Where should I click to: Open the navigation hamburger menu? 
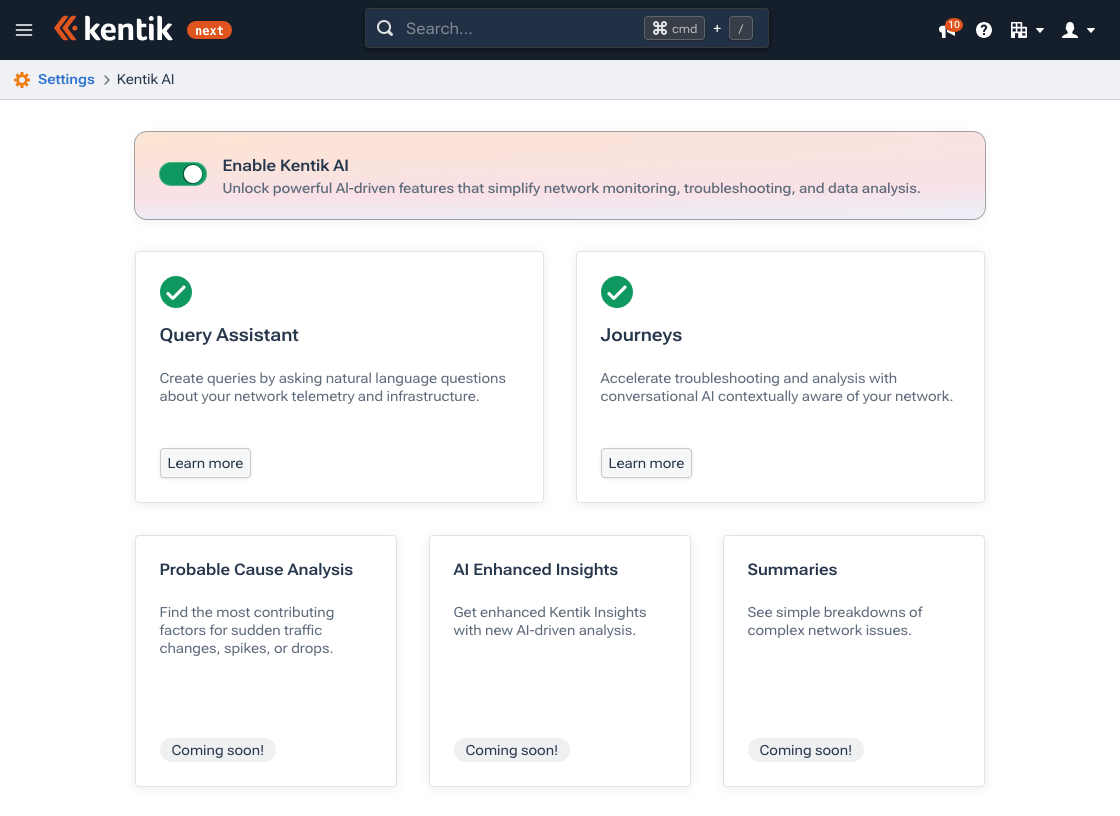[24, 29]
